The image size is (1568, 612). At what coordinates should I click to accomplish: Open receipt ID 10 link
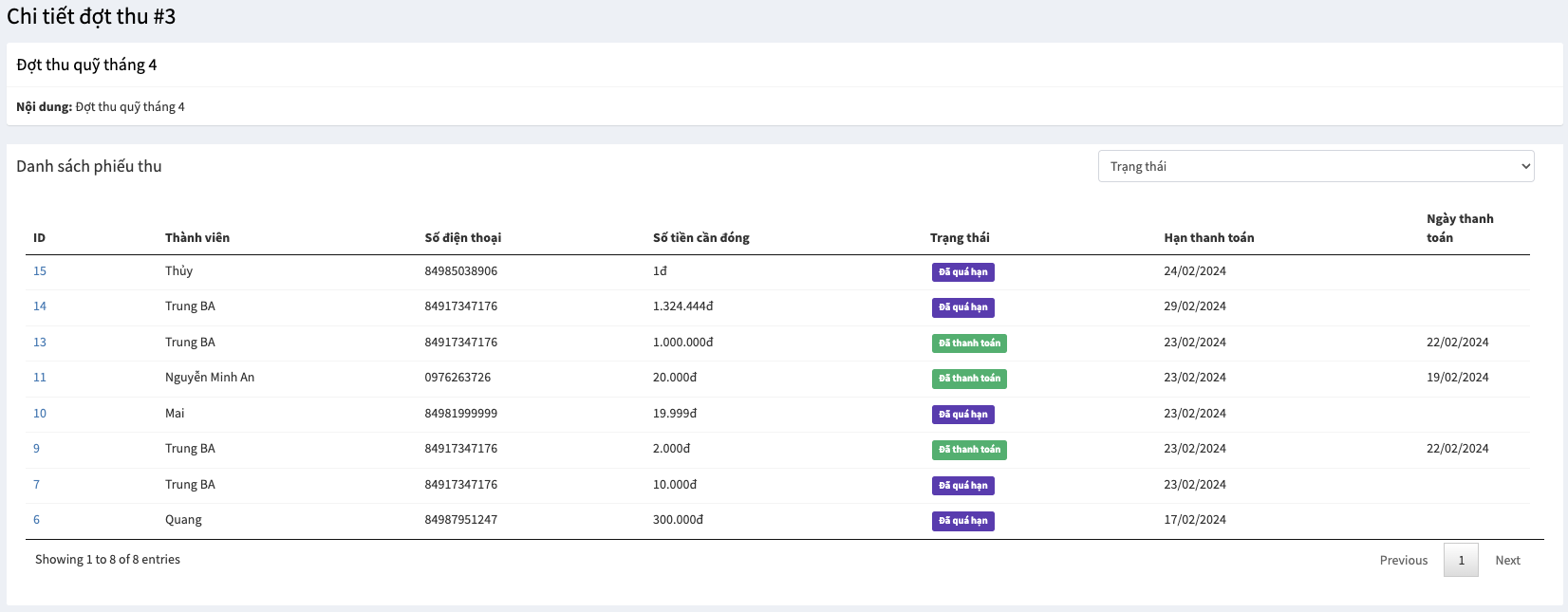40,414
